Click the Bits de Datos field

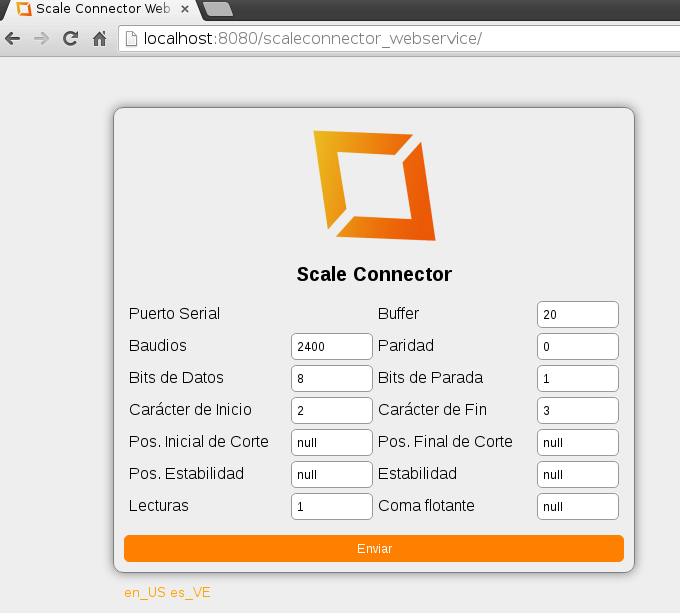[x=331, y=378]
